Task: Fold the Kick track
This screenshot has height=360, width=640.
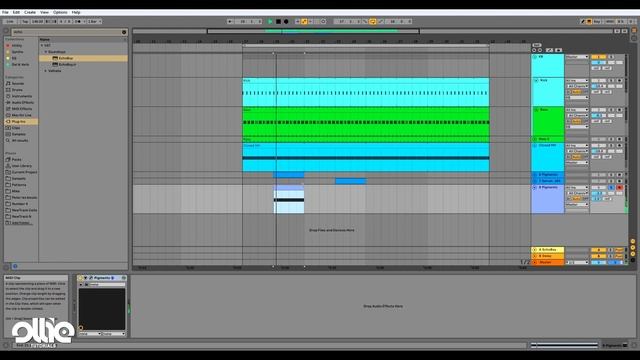Action: 536,80
